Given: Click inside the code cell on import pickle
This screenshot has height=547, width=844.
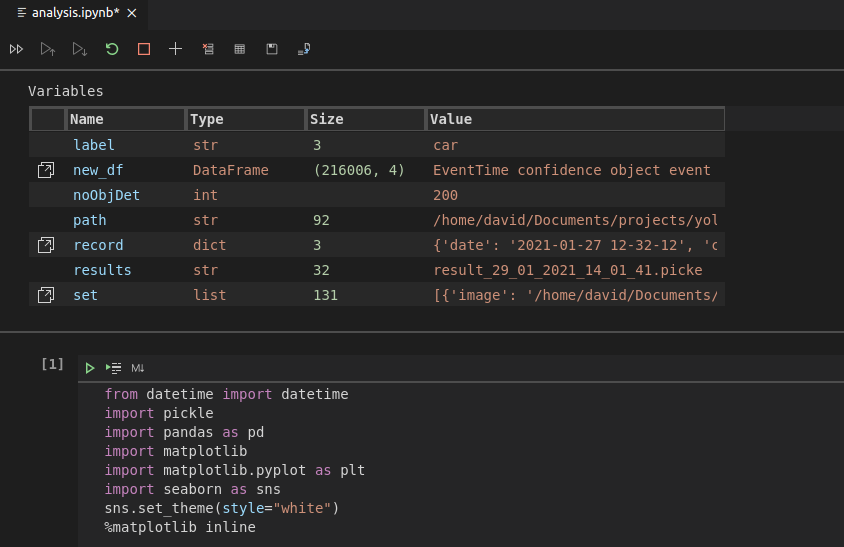Looking at the screenshot, I should pos(160,413).
